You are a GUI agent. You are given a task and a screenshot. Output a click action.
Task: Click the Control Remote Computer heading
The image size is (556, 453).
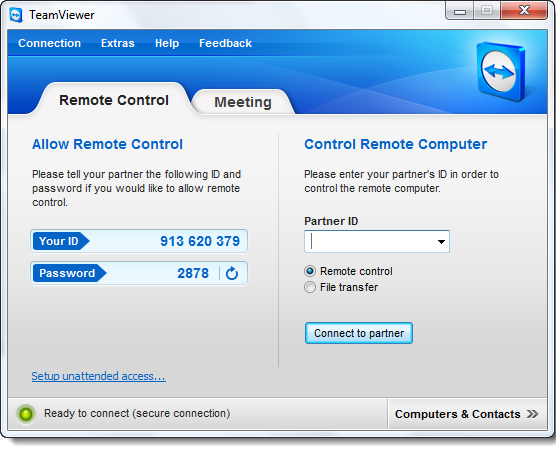click(396, 144)
